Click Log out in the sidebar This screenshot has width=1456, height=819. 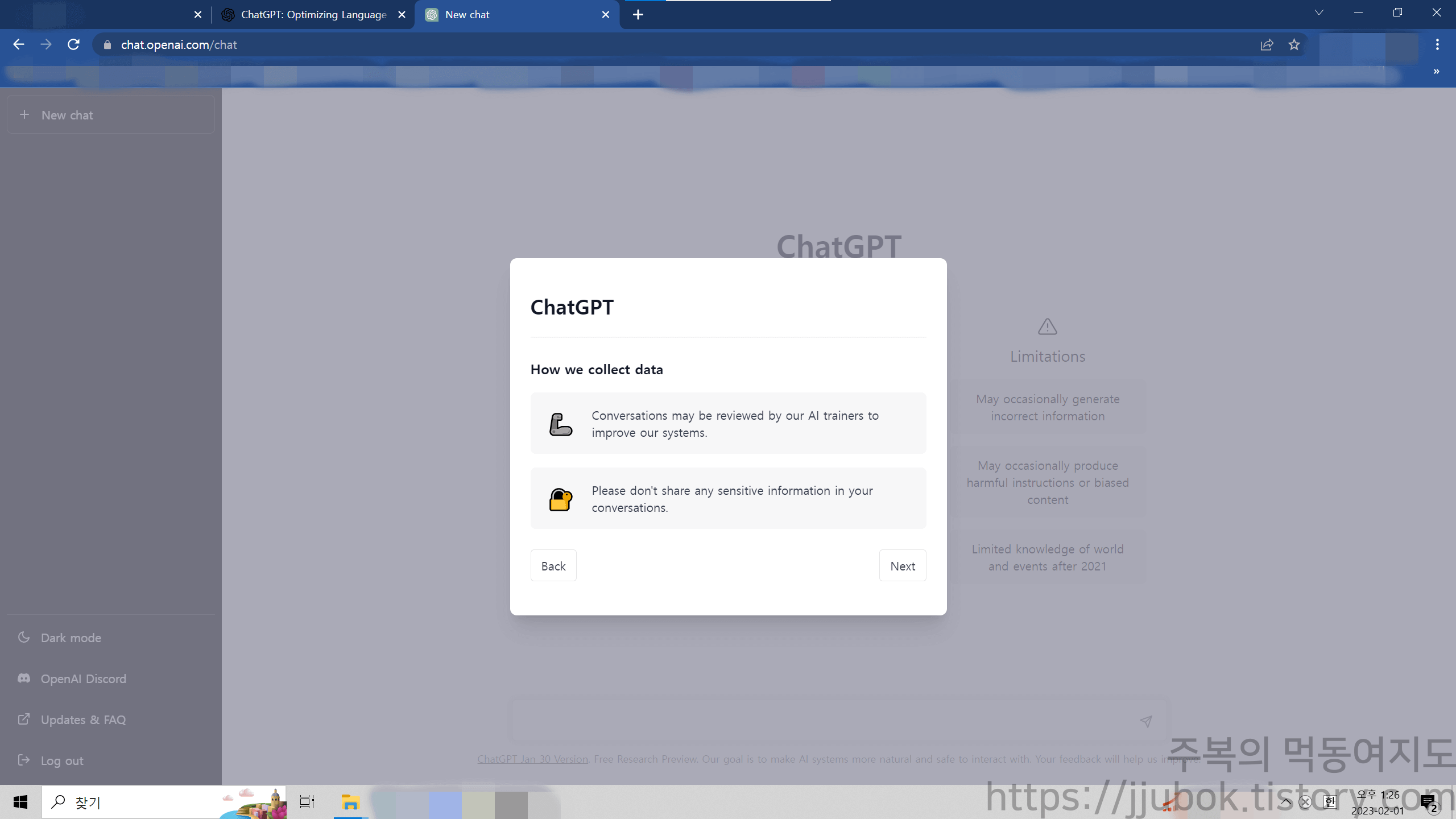point(61,760)
